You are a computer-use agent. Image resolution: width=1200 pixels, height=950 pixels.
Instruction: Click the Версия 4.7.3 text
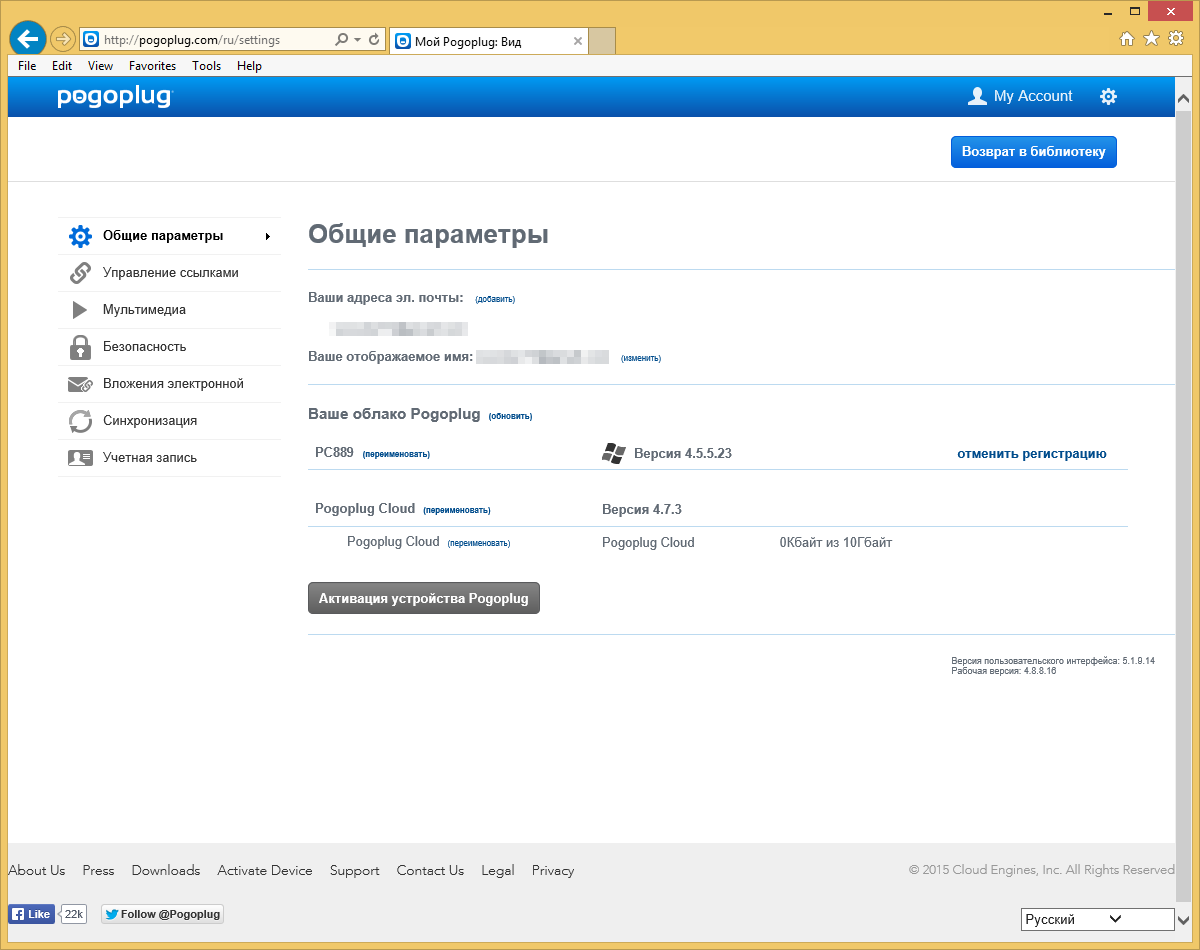(642, 509)
